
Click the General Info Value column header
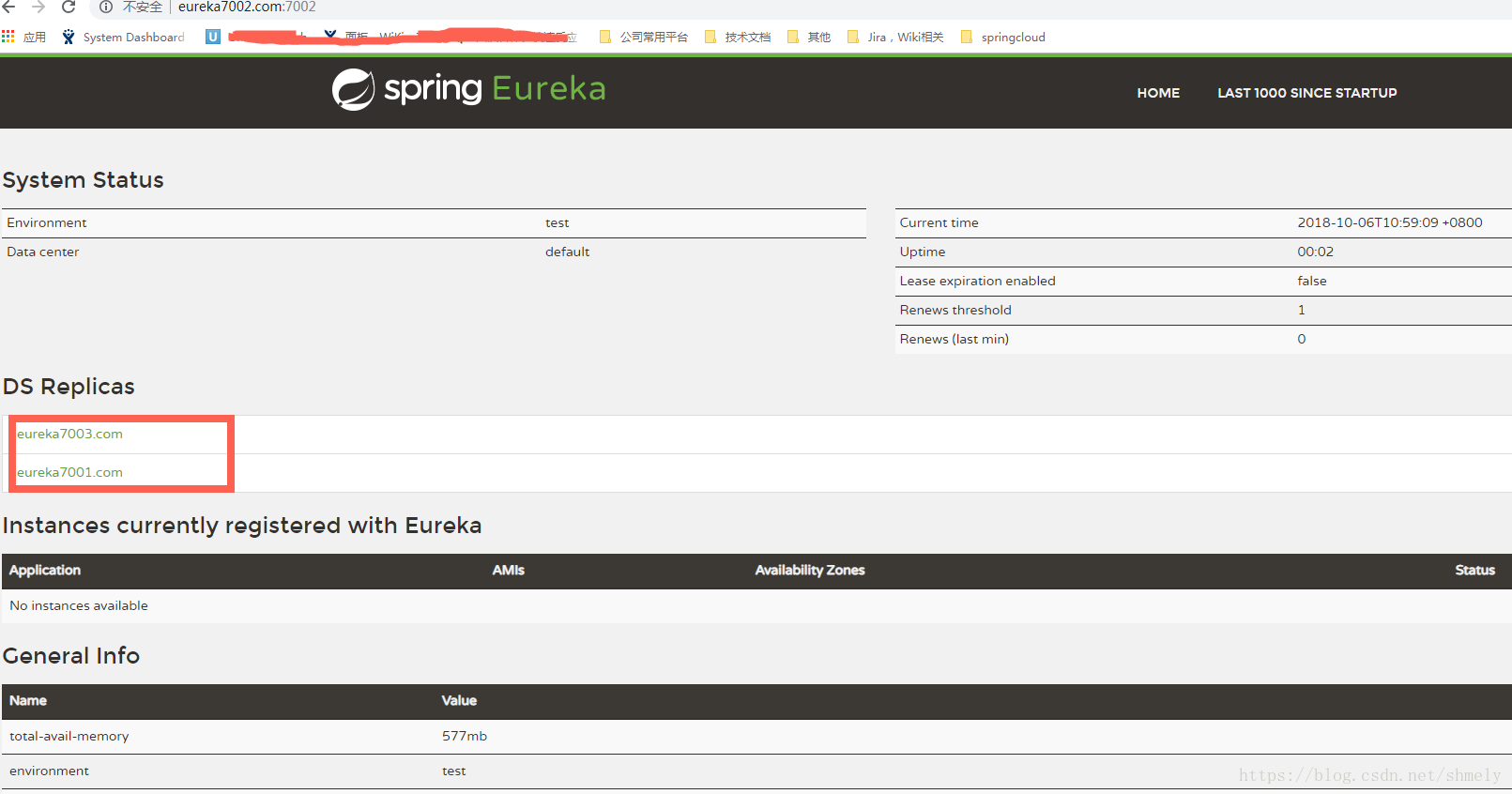click(x=459, y=700)
